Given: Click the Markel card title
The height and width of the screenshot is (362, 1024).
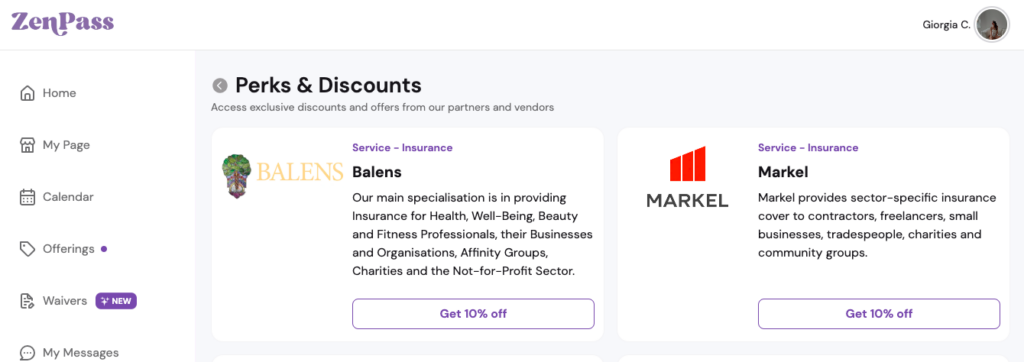Looking at the screenshot, I should click(x=783, y=173).
